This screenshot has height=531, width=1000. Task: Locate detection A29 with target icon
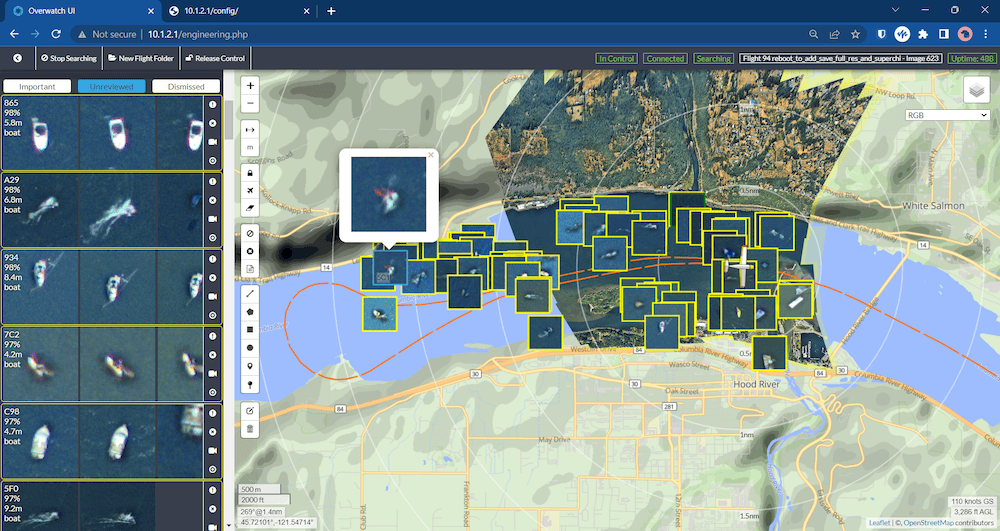212,238
